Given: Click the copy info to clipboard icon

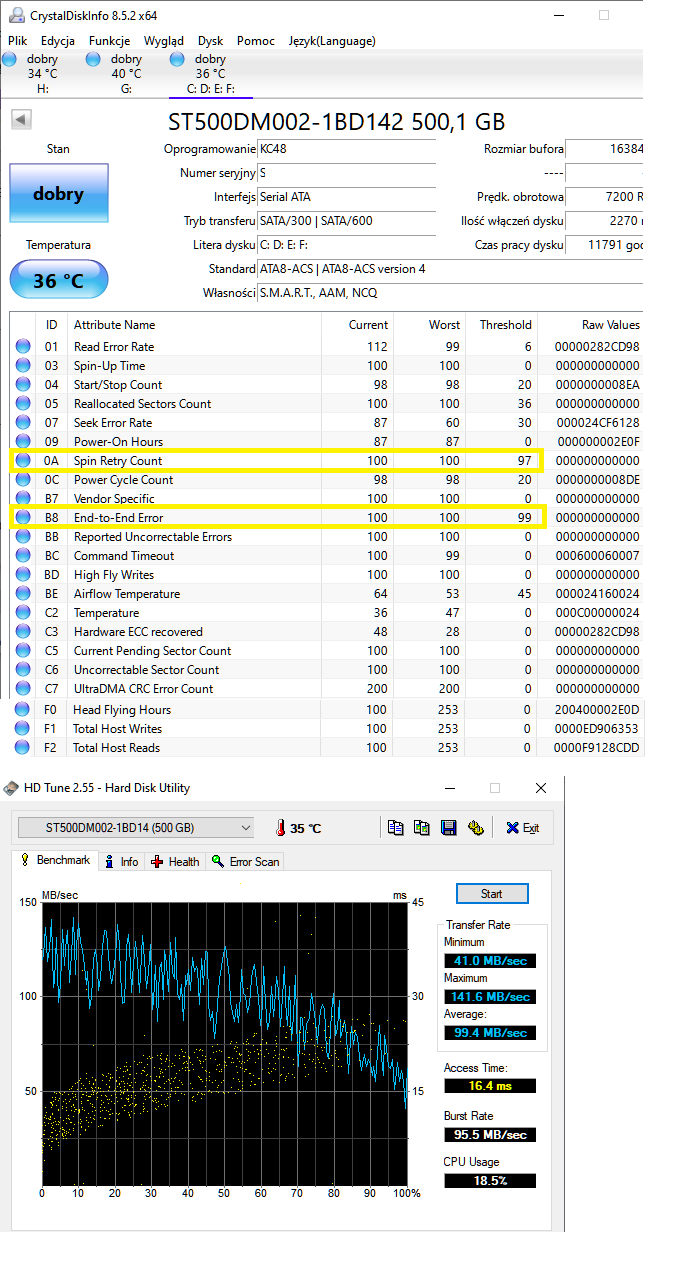Looking at the screenshot, I should tap(396, 828).
